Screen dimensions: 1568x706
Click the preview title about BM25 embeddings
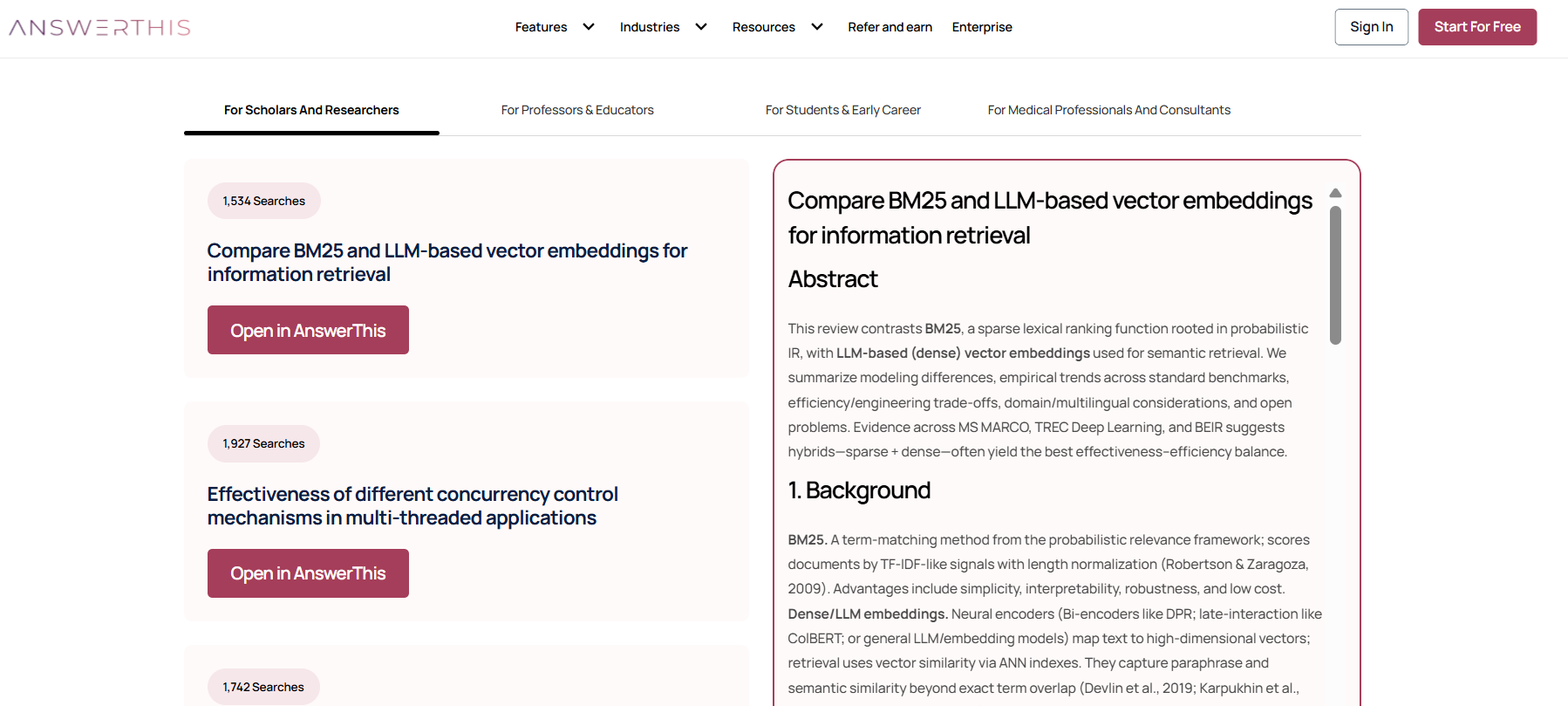(1050, 218)
